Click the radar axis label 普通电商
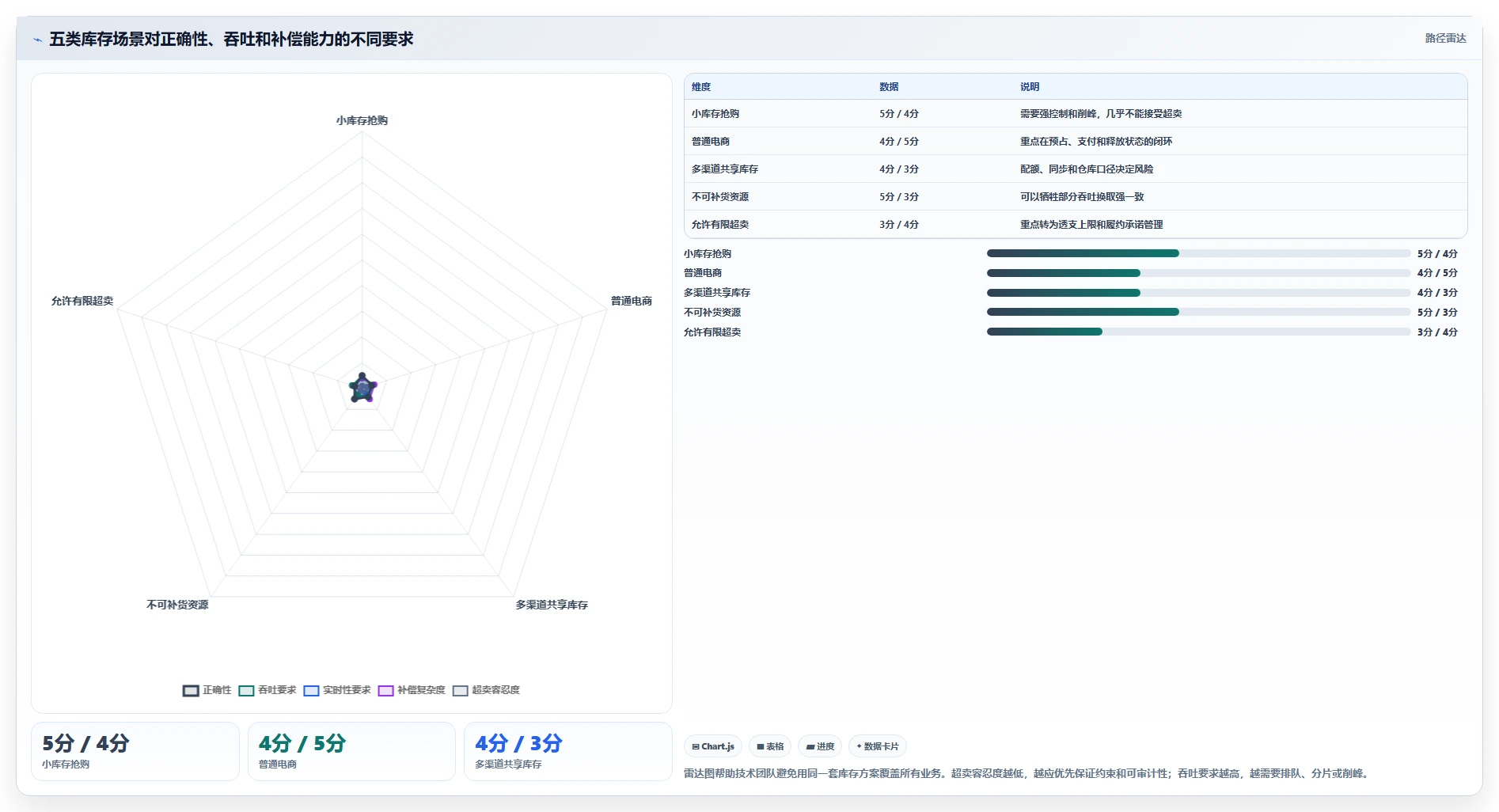1499x812 pixels. pos(631,301)
